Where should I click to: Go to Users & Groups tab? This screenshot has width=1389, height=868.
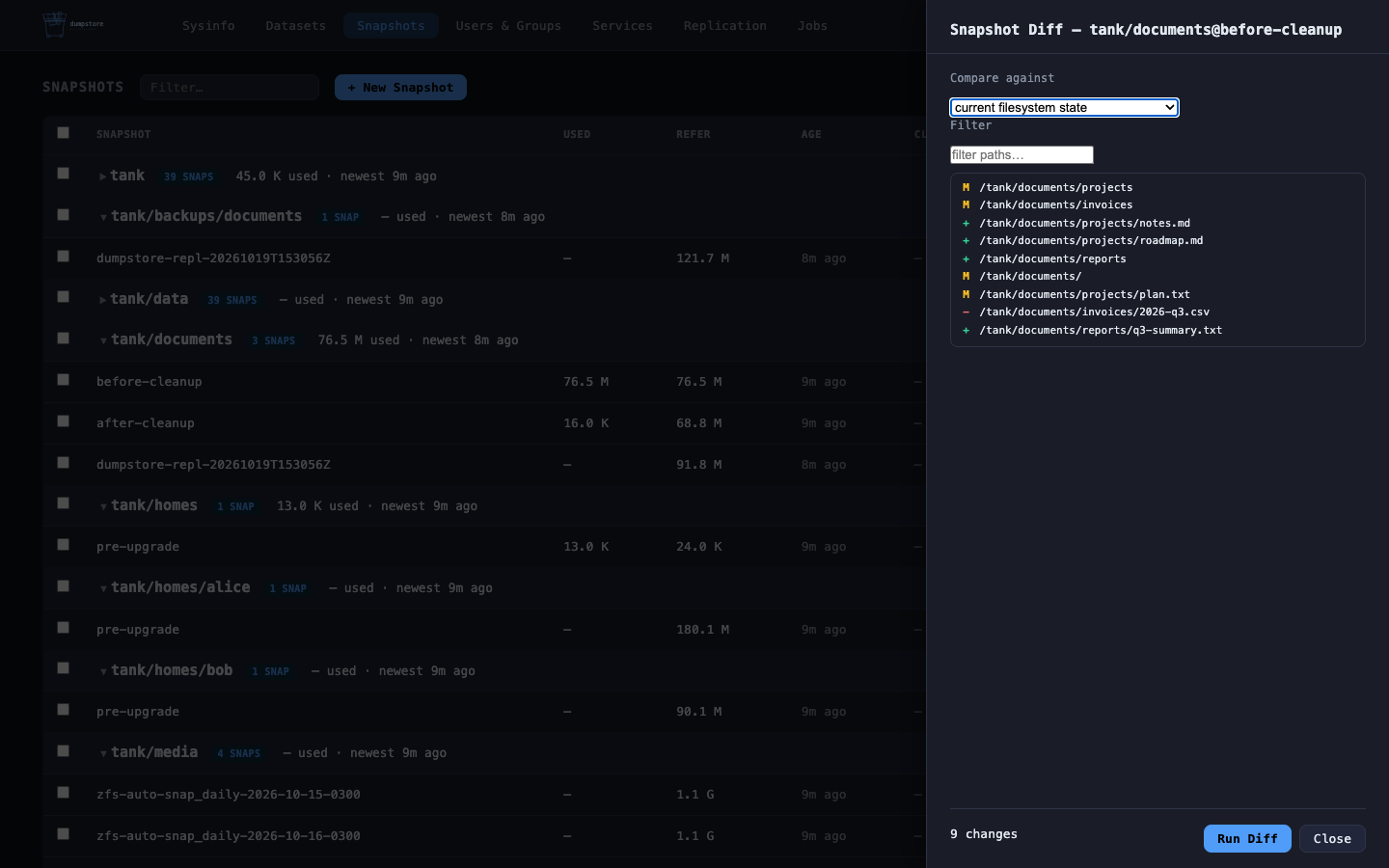508,26
